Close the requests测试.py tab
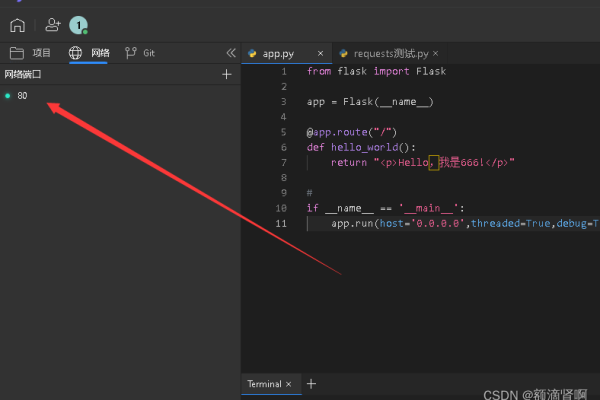The image size is (600, 400). [435, 53]
